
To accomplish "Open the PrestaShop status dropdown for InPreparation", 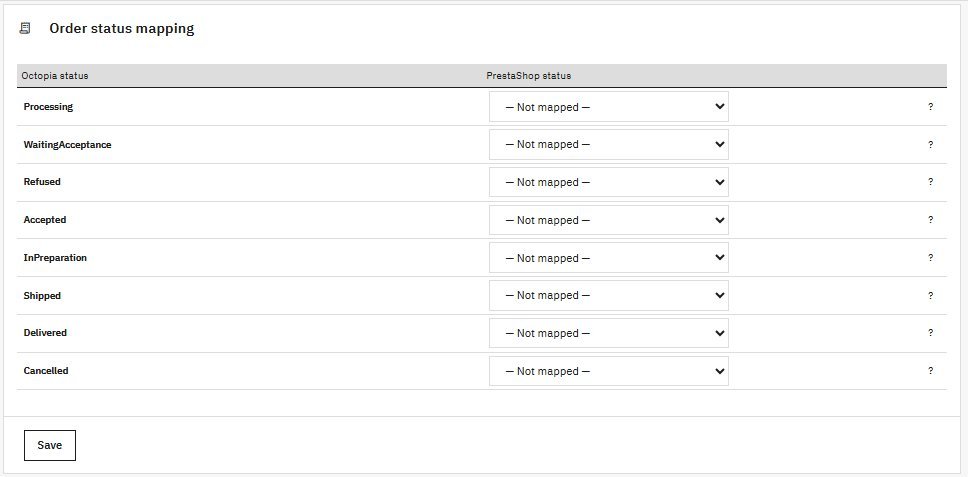I will point(609,258).
